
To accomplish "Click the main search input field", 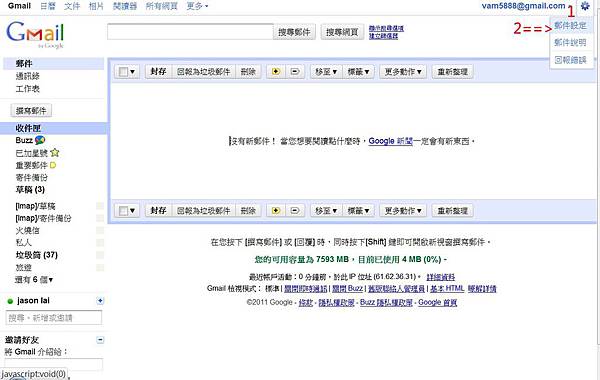I will click(190, 32).
